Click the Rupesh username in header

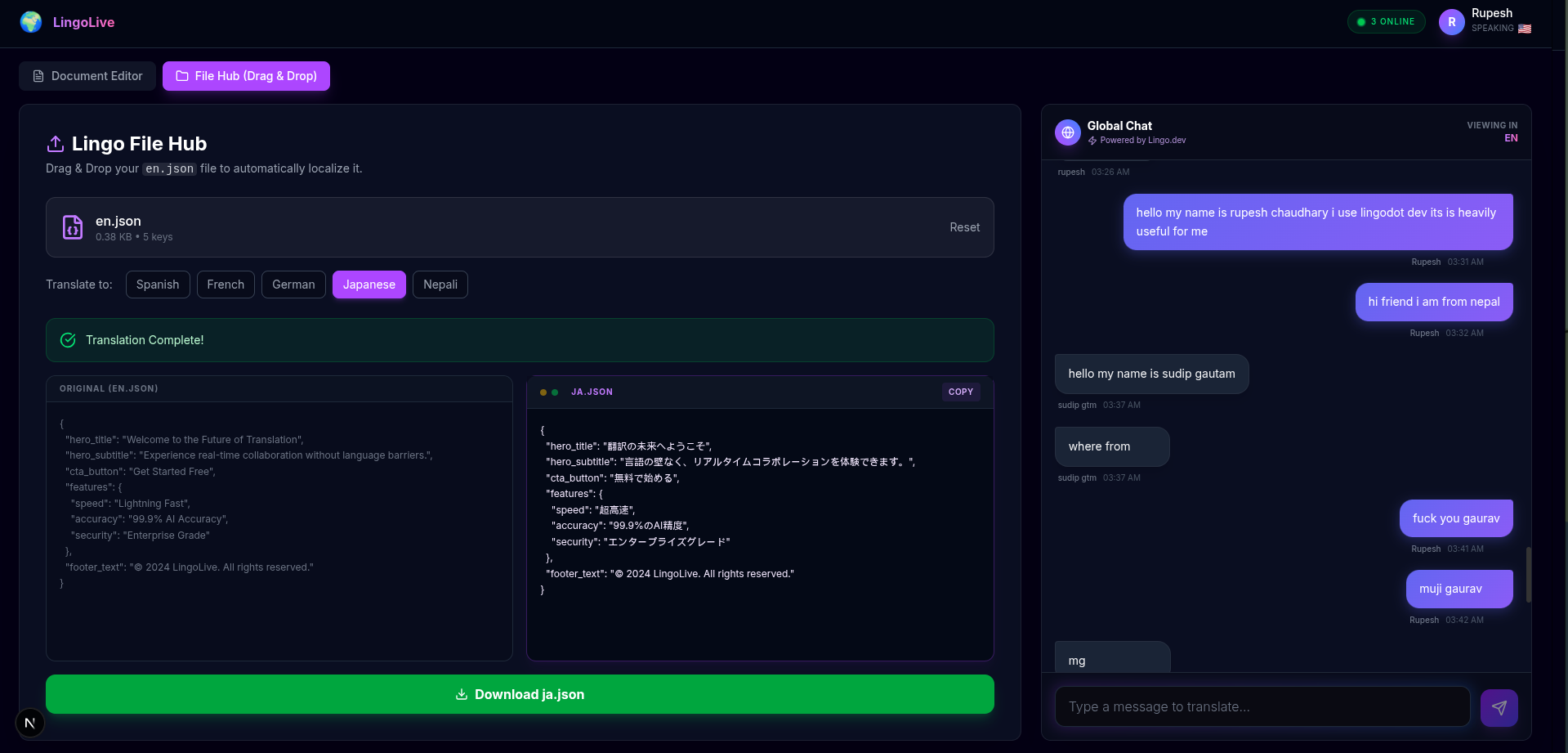[1492, 13]
